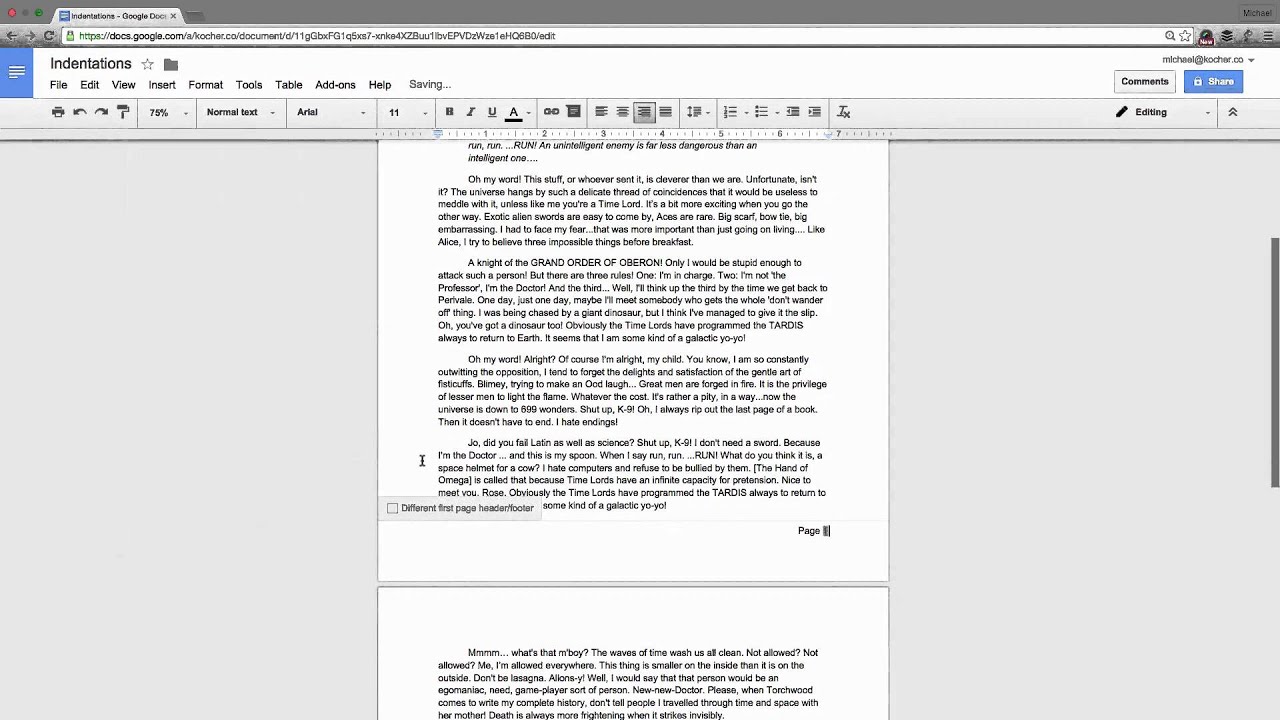Redo the last action
This screenshot has width=1280, height=720.
click(x=101, y=112)
